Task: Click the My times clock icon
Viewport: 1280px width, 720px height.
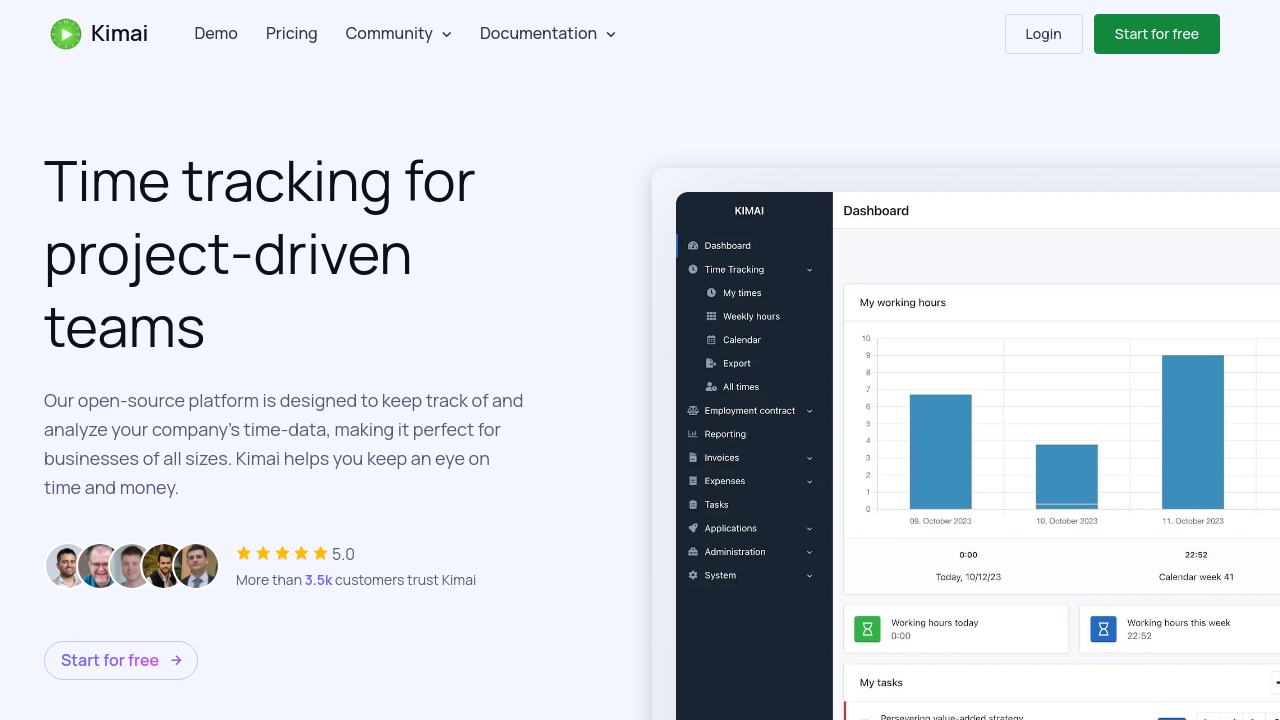Action: point(711,293)
